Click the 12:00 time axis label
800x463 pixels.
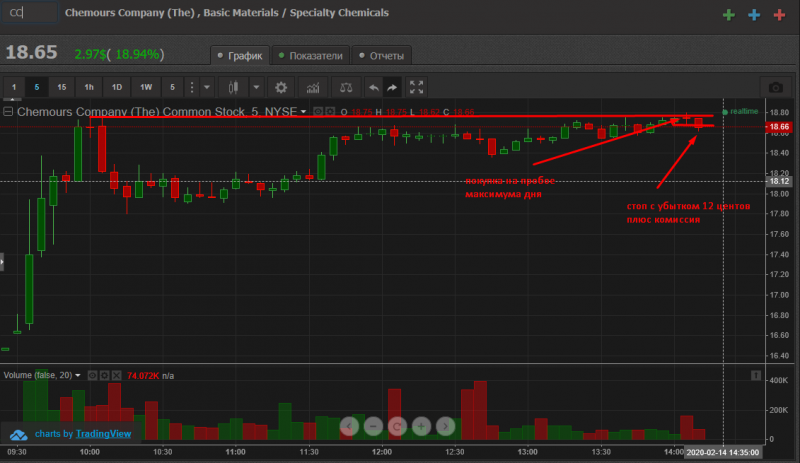(x=382, y=452)
